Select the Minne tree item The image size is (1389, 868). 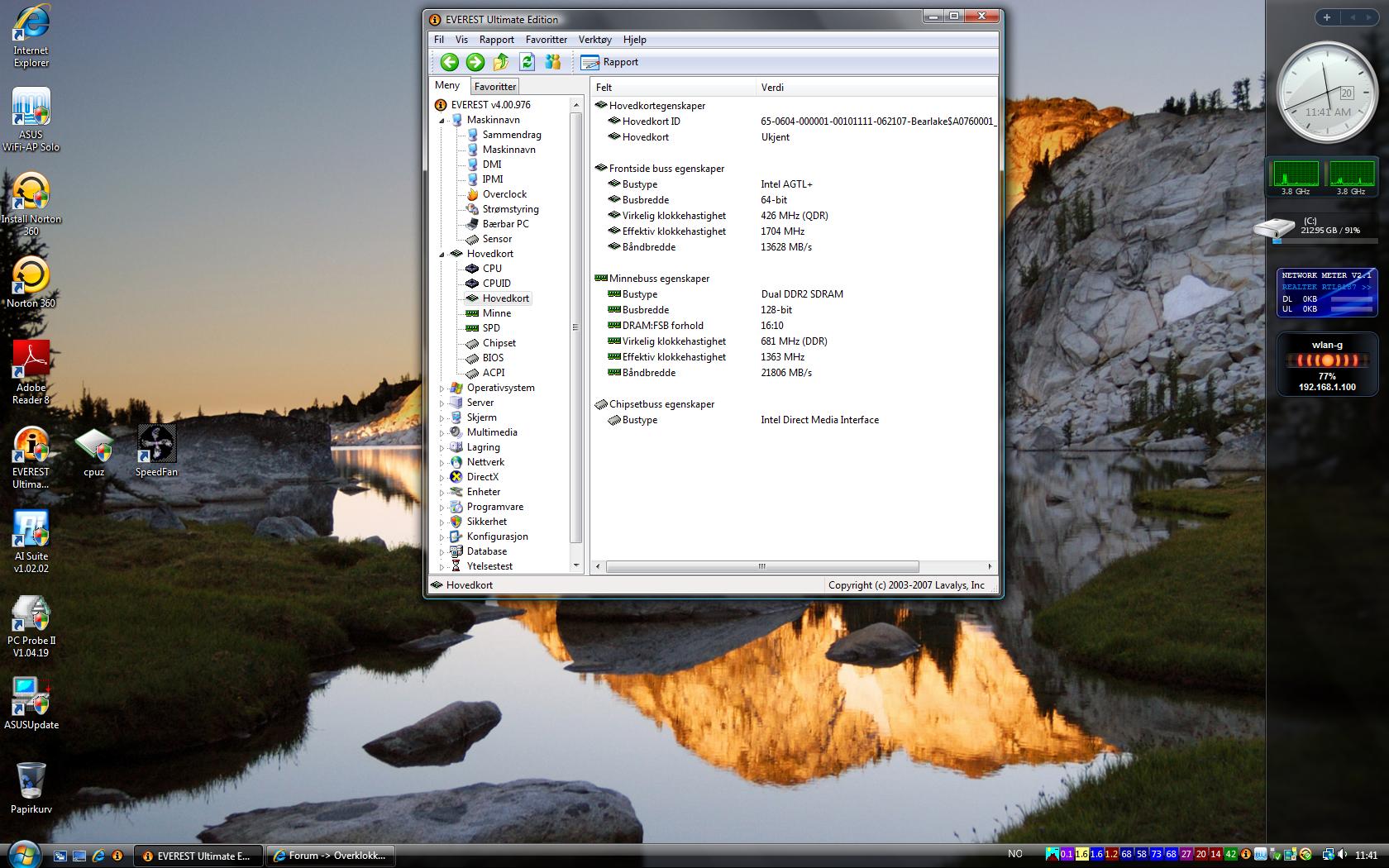click(x=497, y=313)
